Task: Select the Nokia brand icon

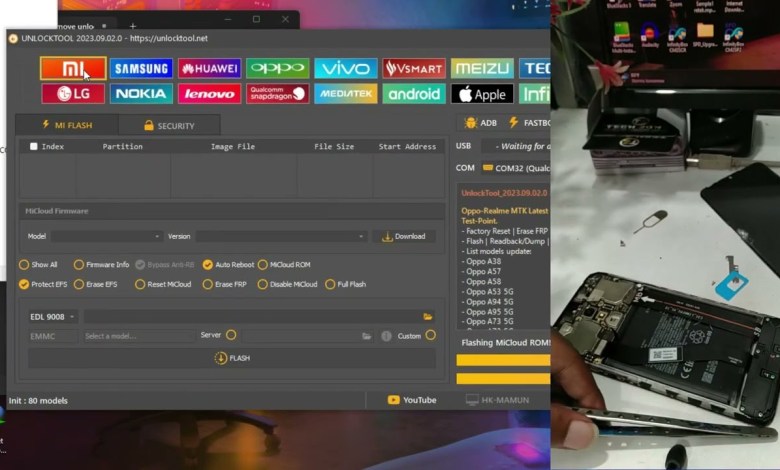Action: click(141, 94)
